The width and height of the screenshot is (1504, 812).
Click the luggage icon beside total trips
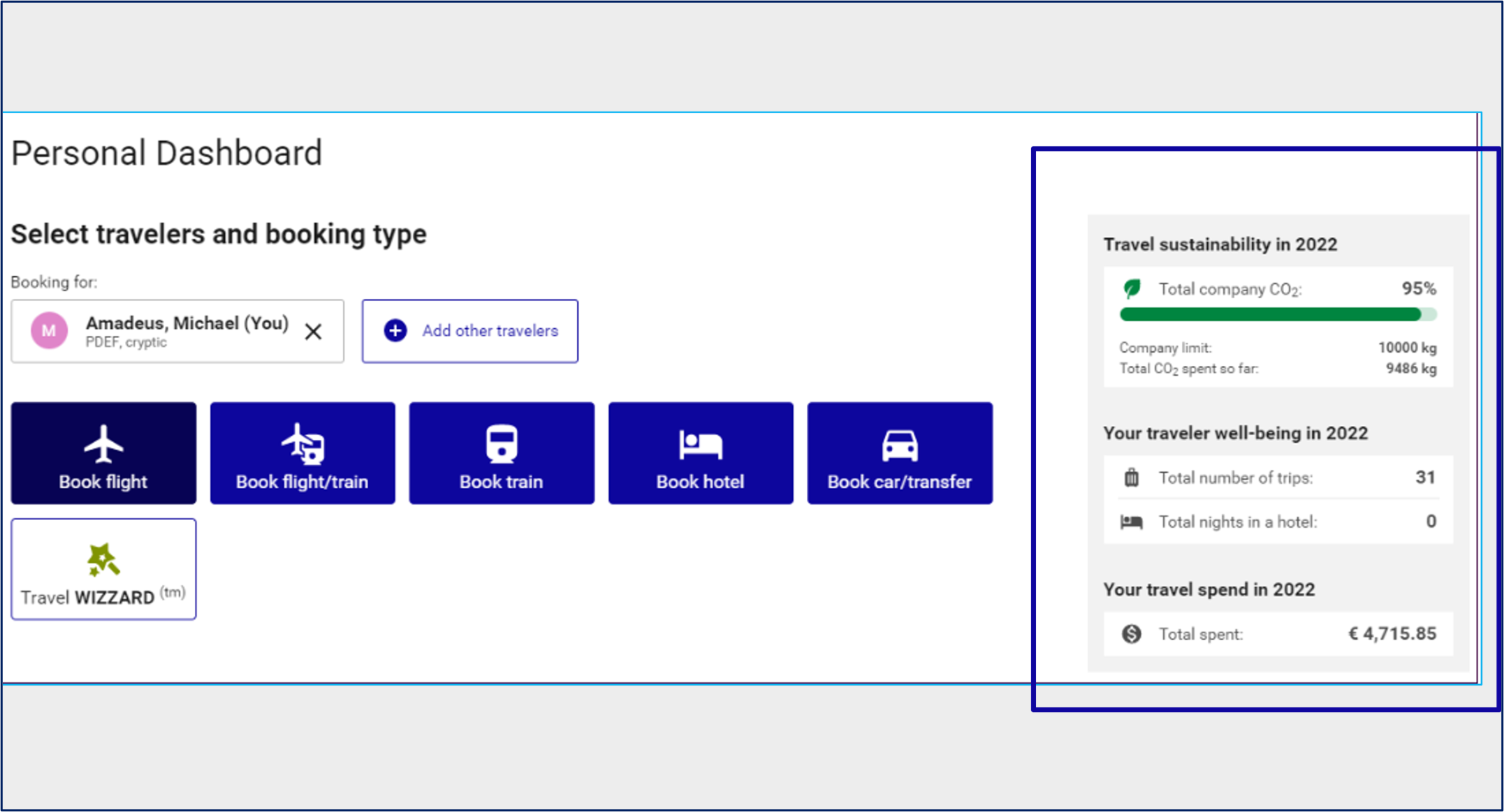click(x=1132, y=478)
